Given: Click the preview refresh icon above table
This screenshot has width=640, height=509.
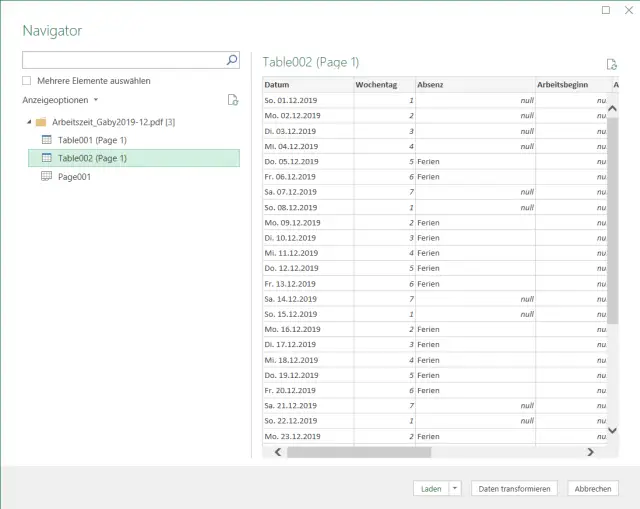Looking at the screenshot, I should coord(612,64).
